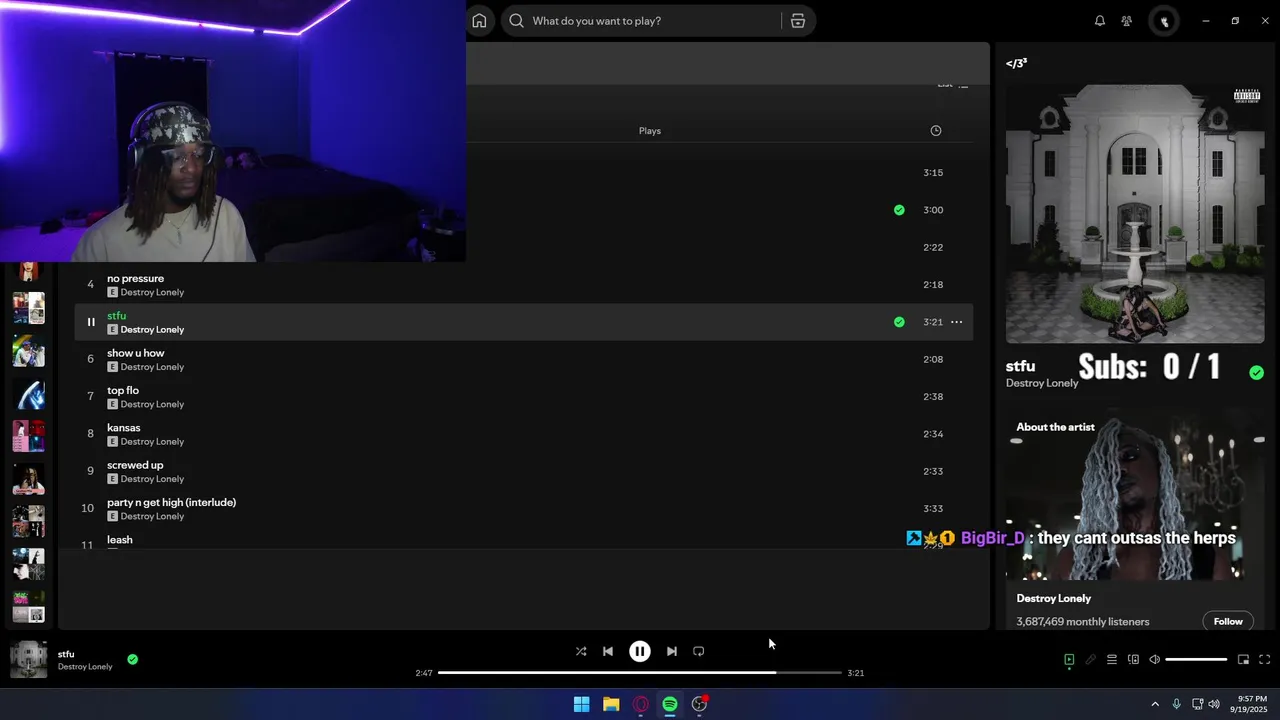The width and height of the screenshot is (1280, 720).
Task: Pause stfu using the track row icon
Action: [90, 322]
